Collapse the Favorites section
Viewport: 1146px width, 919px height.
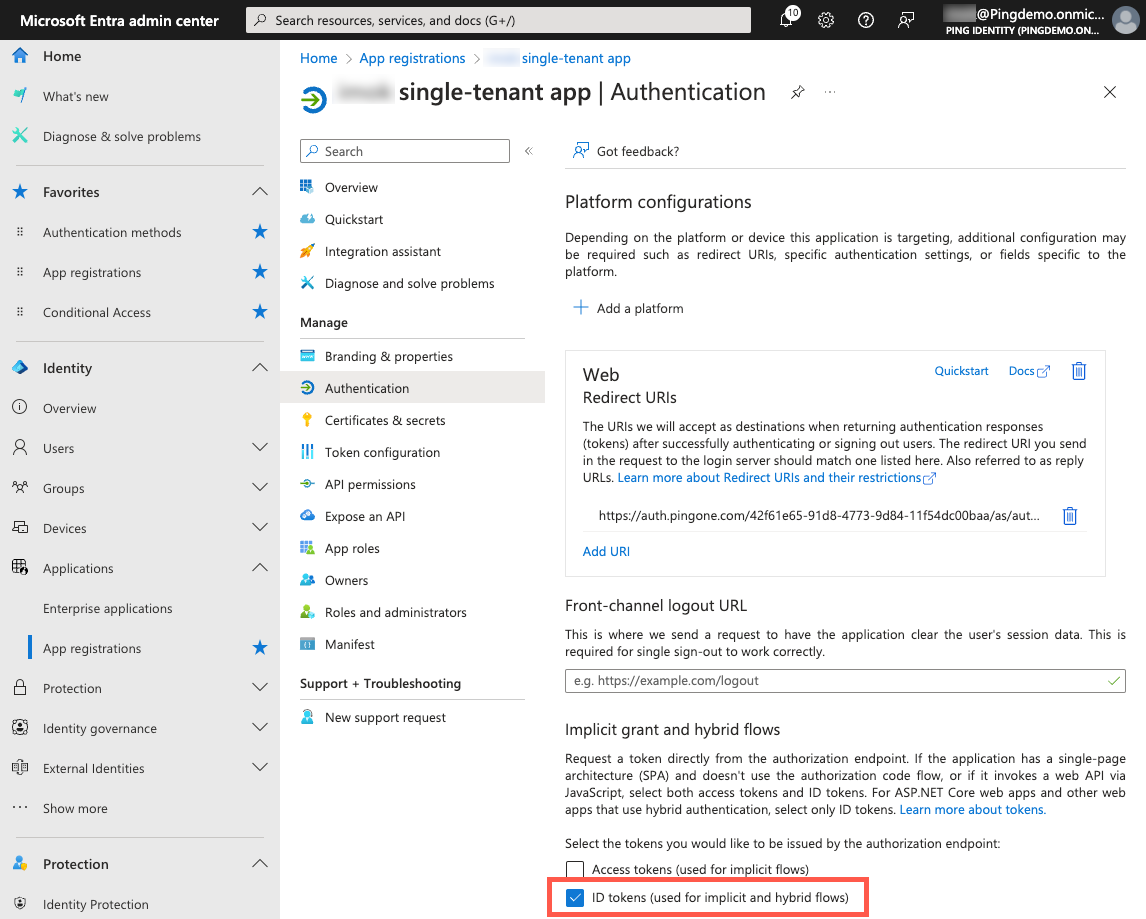click(x=259, y=192)
